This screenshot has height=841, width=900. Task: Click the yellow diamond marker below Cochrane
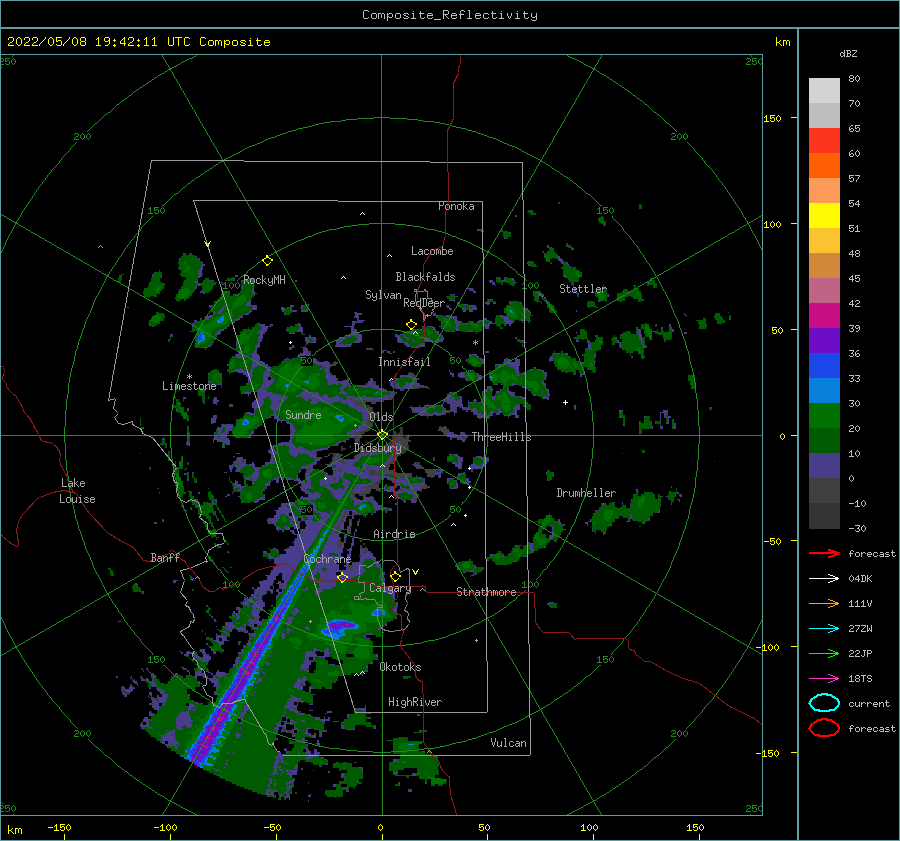pyautogui.click(x=342, y=577)
